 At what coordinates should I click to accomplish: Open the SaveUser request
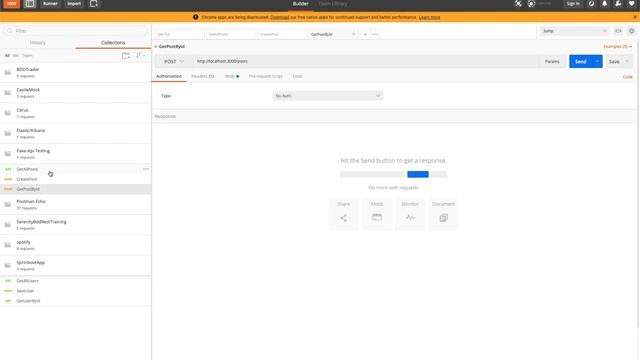click(76, 291)
